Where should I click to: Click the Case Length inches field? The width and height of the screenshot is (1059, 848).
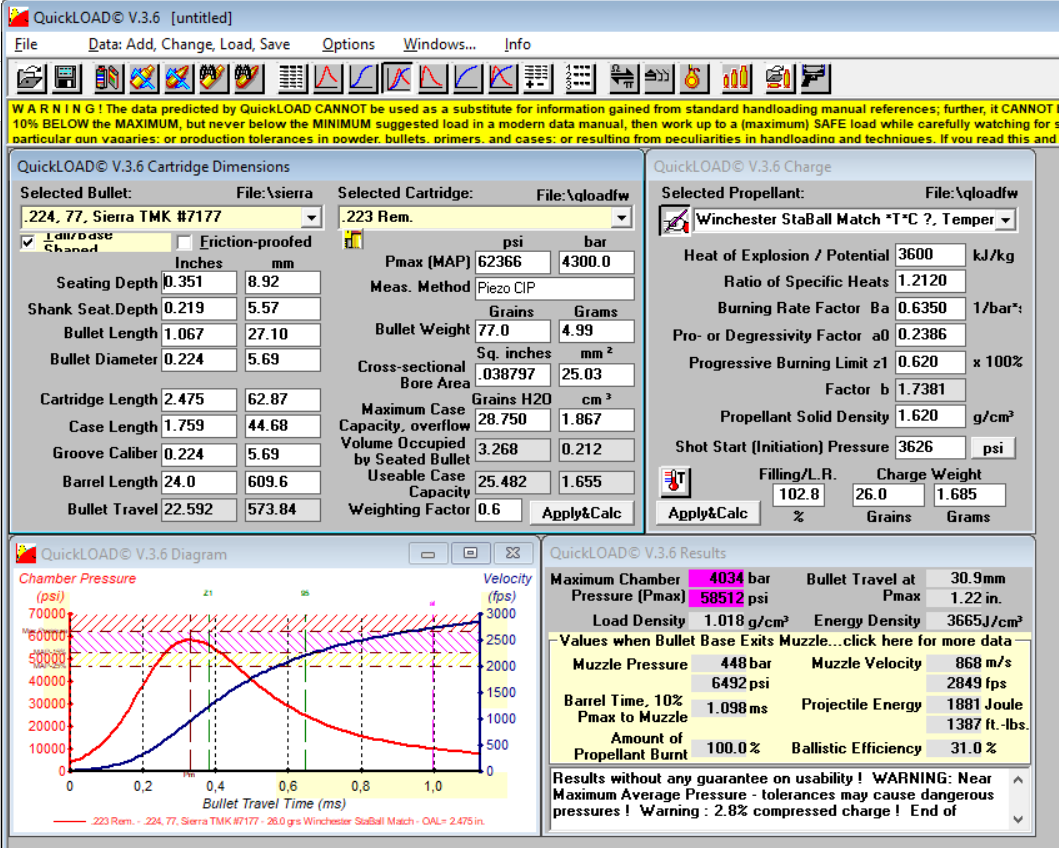pos(199,426)
